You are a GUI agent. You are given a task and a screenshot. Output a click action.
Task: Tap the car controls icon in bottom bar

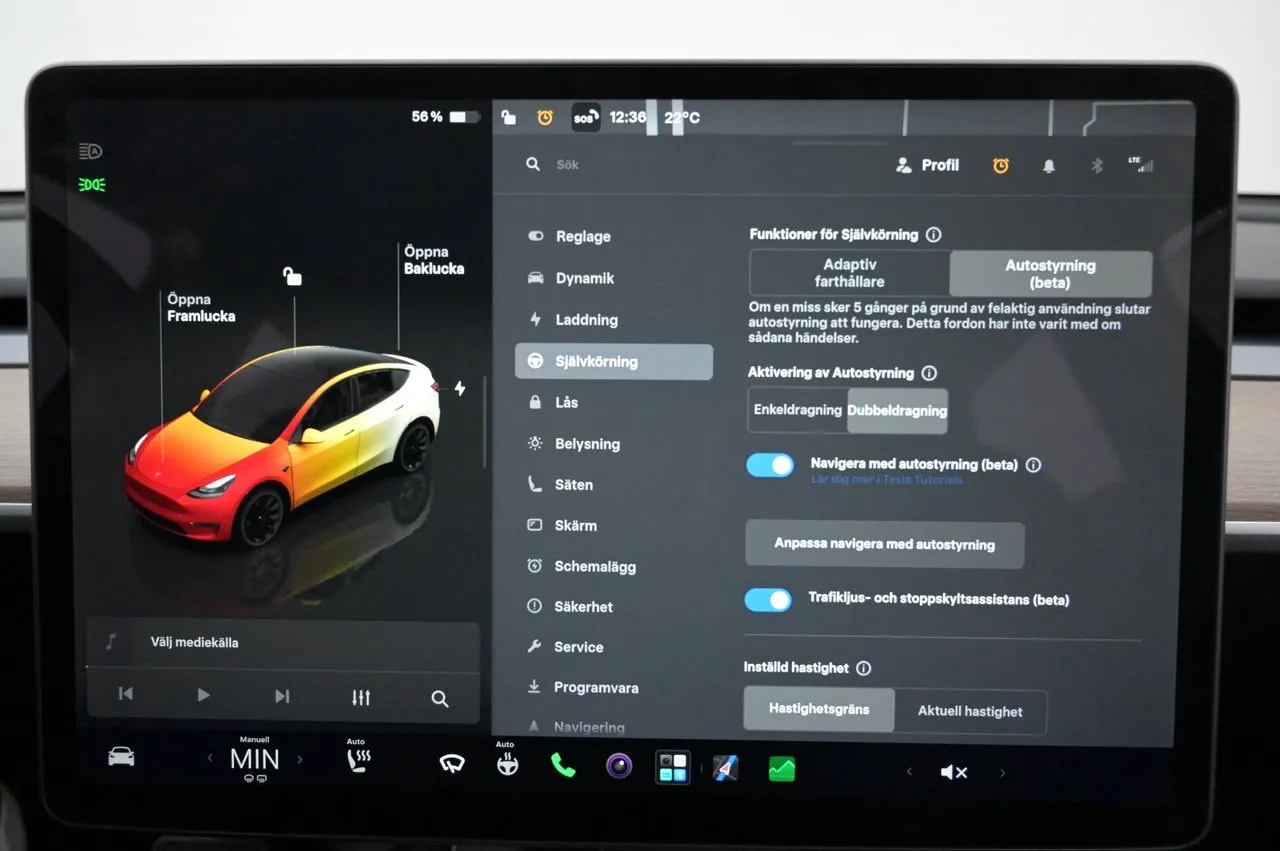click(121, 757)
